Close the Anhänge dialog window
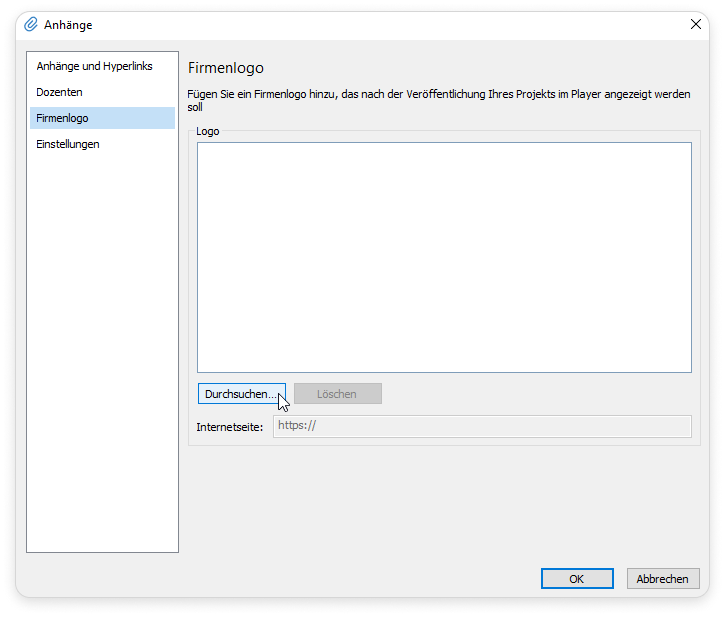 [696, 25]
